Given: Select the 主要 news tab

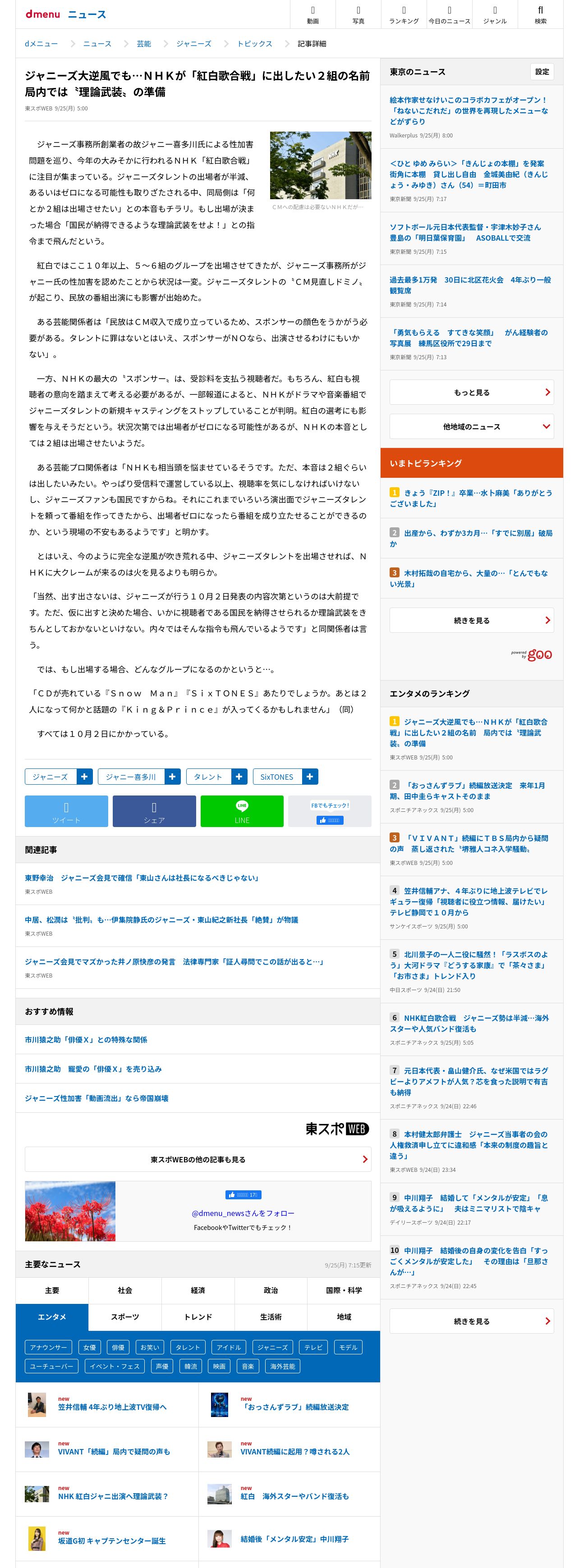Looking at the screenshot, I should coord(52,1290).
